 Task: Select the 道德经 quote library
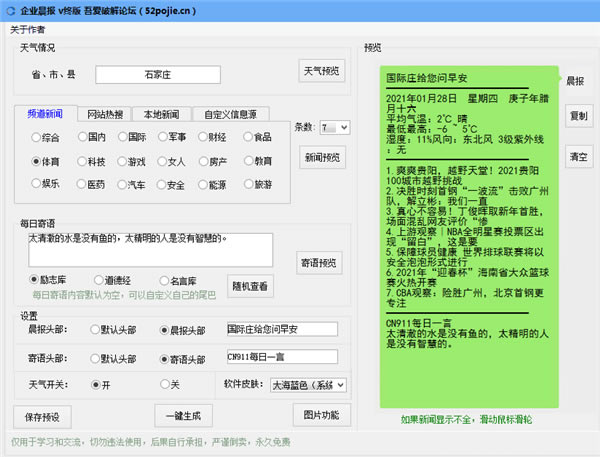[96, 280]
